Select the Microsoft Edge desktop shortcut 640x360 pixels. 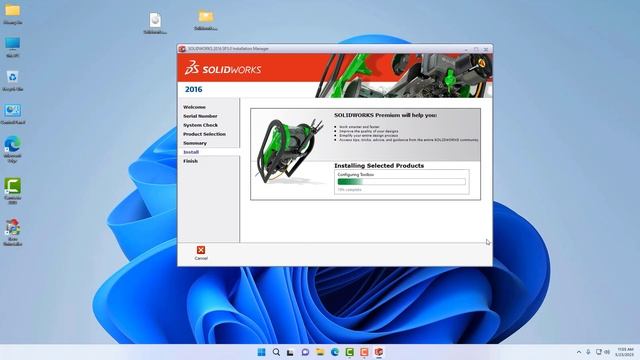click(x=12, y=149)
